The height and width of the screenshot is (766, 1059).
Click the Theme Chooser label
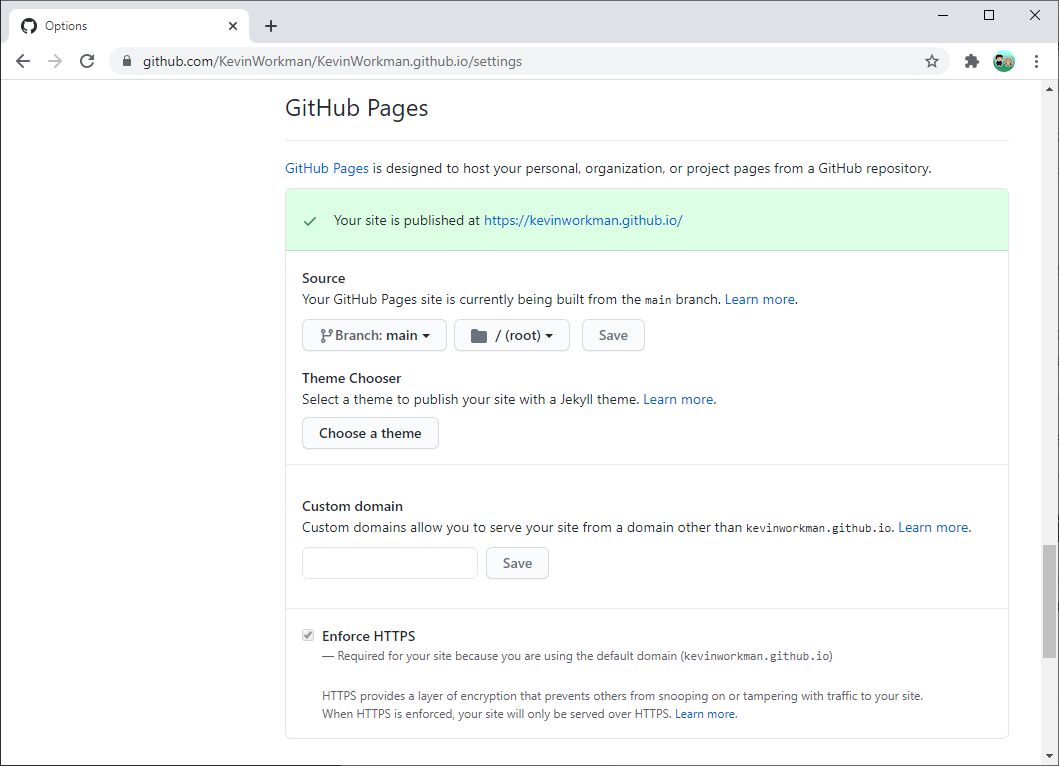pyautogui.click(x=351, y=378)
